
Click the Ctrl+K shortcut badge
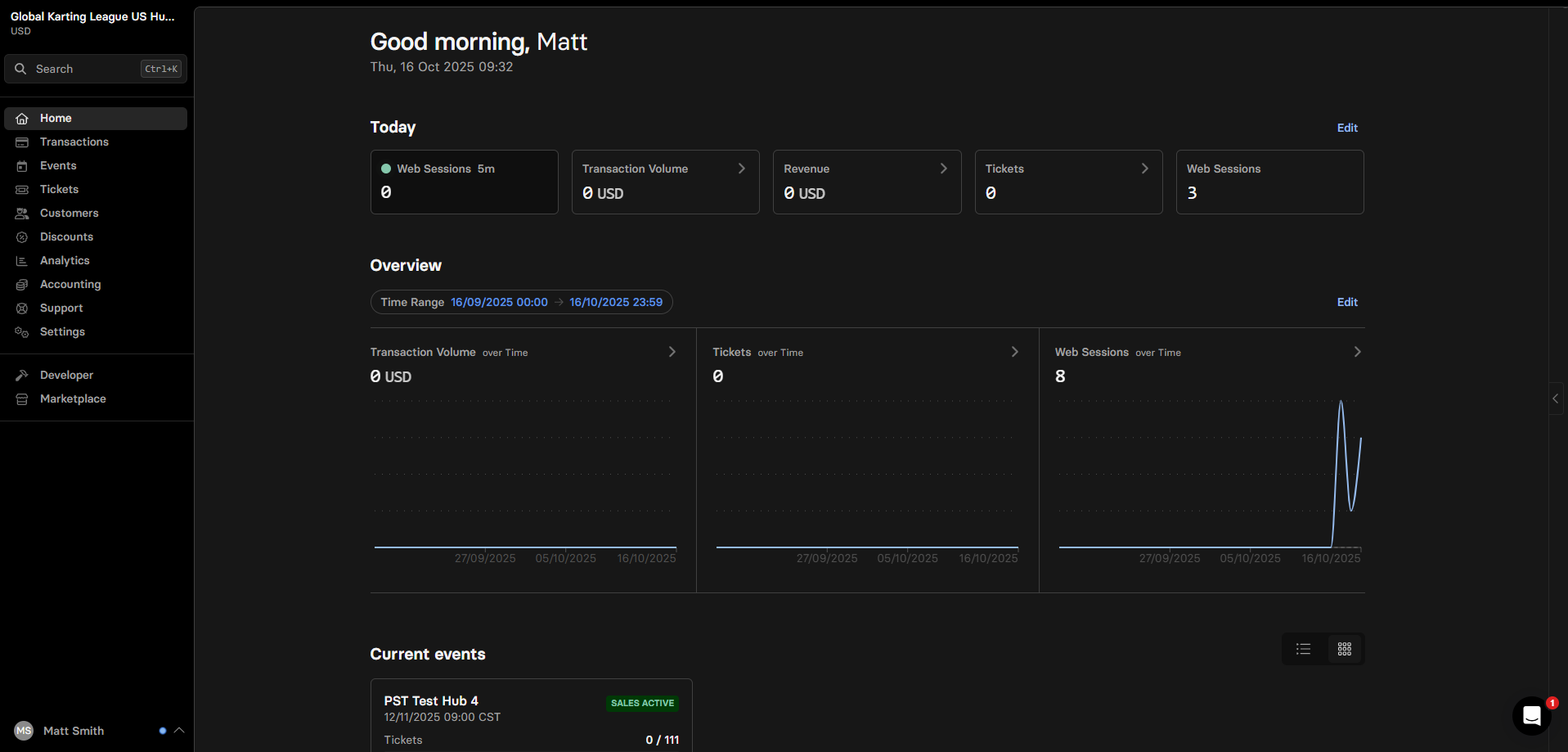pyautogui.click(x=161, y=69)
